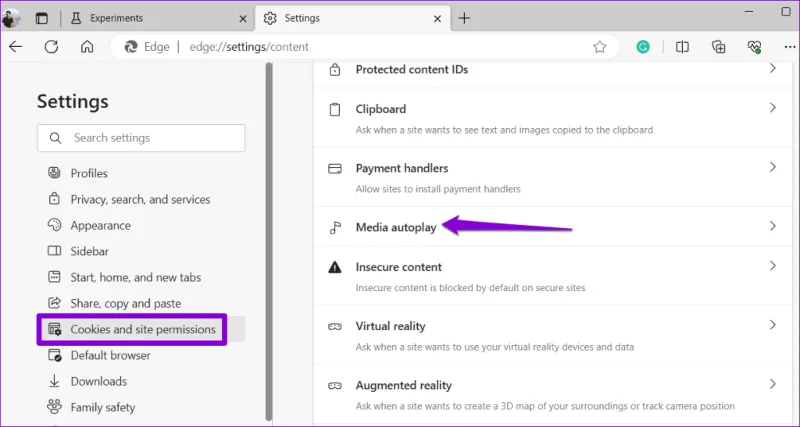This screenshot has width=800, height=427.
Task: Click the Clipboard icon
Action: click(x=335, y=109)
